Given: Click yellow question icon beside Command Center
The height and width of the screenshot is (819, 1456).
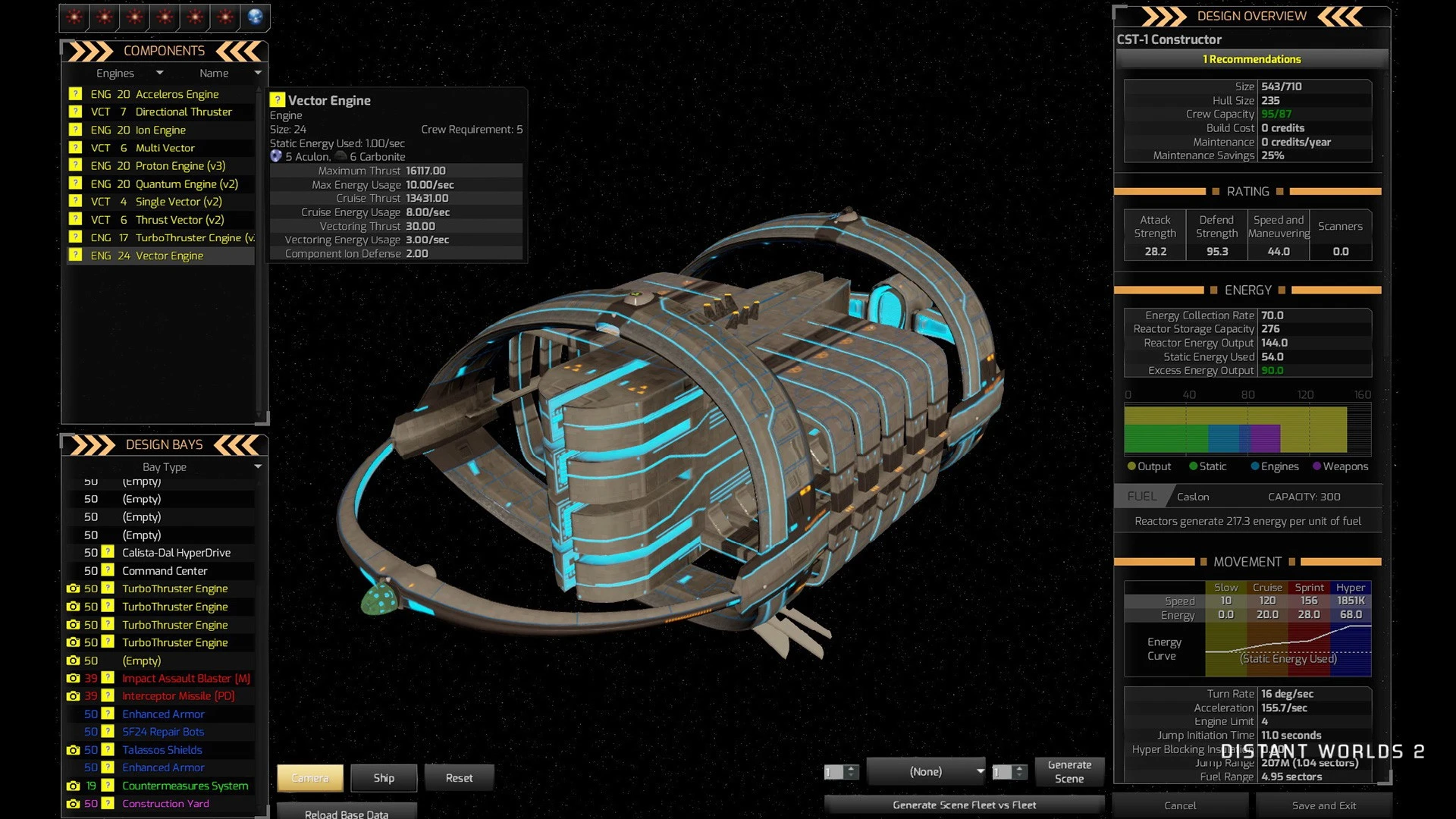Looking at the screenshot, I should (x=108, y=571).
